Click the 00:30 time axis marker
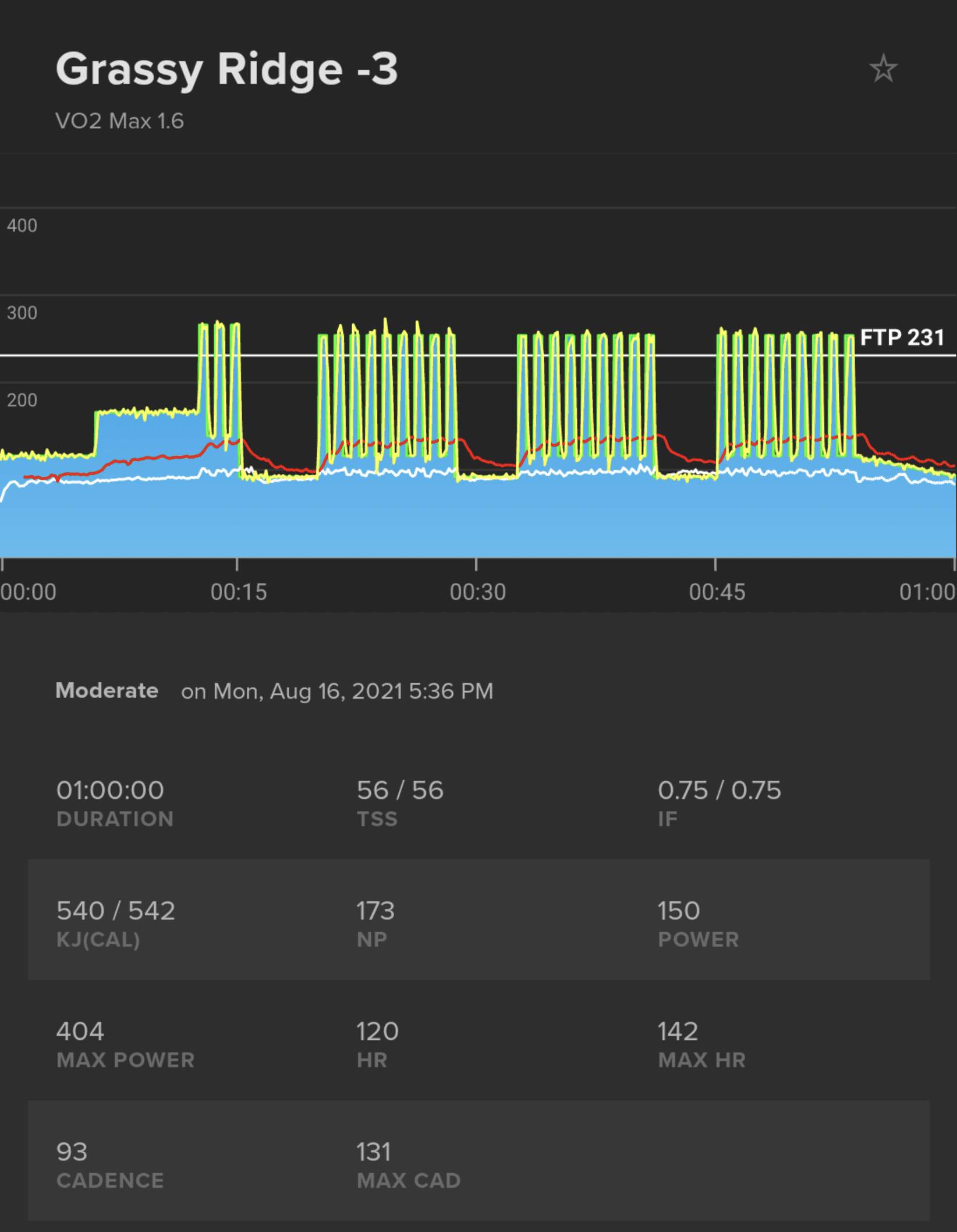Image resolution: width=957 pixels, height=1232 pixels. point(477,592)
